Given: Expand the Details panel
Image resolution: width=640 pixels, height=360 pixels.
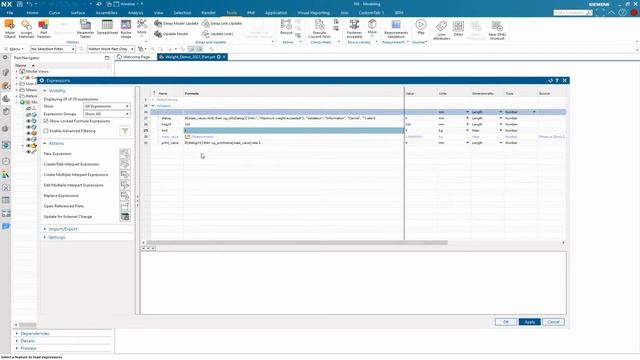Looking at the screenshot, I should click(27, 341).
